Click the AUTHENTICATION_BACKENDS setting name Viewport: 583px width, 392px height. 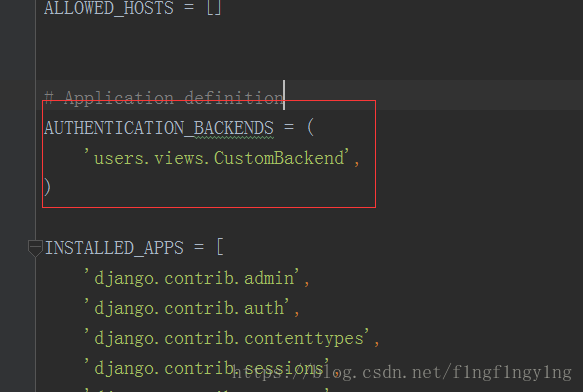[159, 128]
